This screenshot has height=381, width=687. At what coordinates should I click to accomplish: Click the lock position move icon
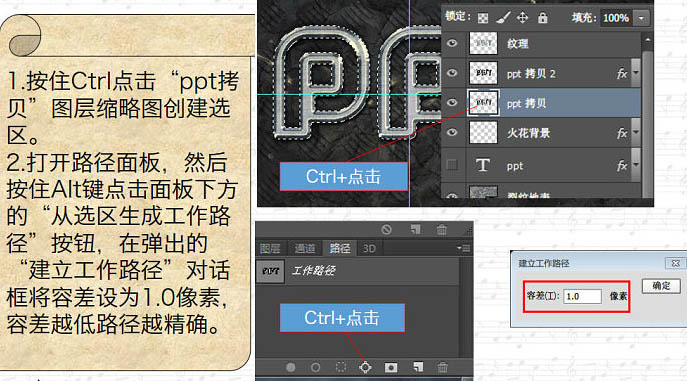click(522, 18)
